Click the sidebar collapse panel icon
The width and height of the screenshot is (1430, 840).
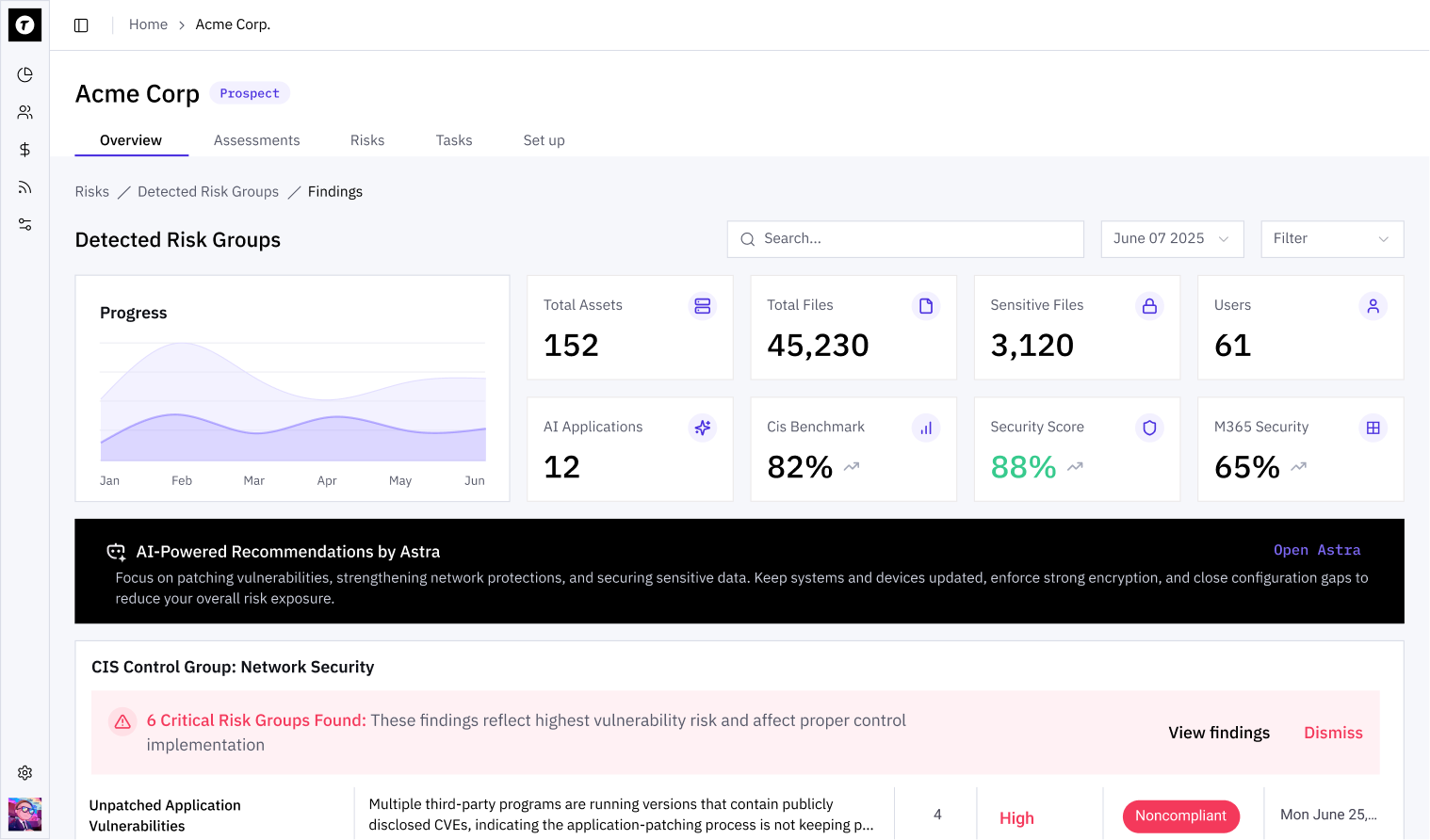(x=81, y=25)
